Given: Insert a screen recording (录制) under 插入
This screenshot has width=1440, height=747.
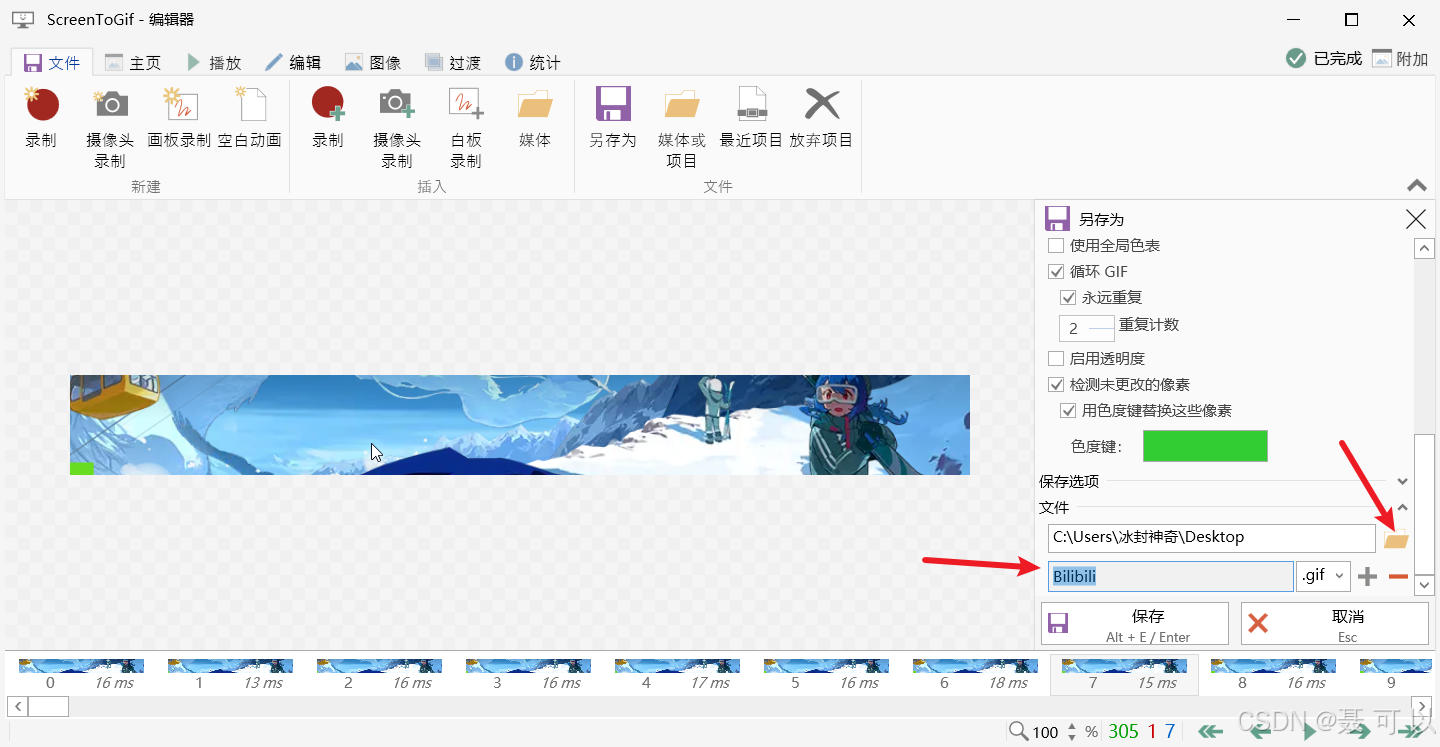Looking at the screenshot, I should point(328,119).
